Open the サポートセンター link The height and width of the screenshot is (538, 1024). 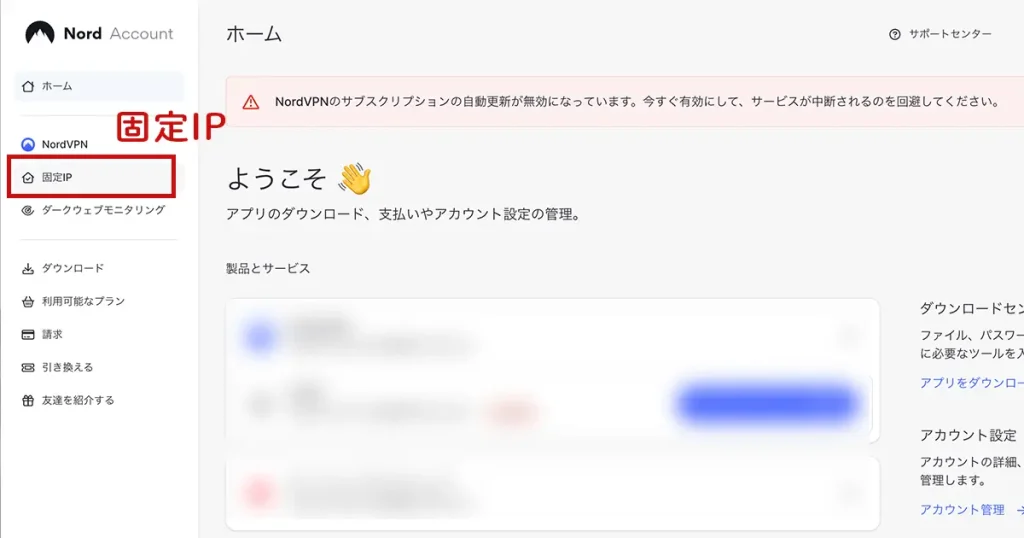point(950,34)
